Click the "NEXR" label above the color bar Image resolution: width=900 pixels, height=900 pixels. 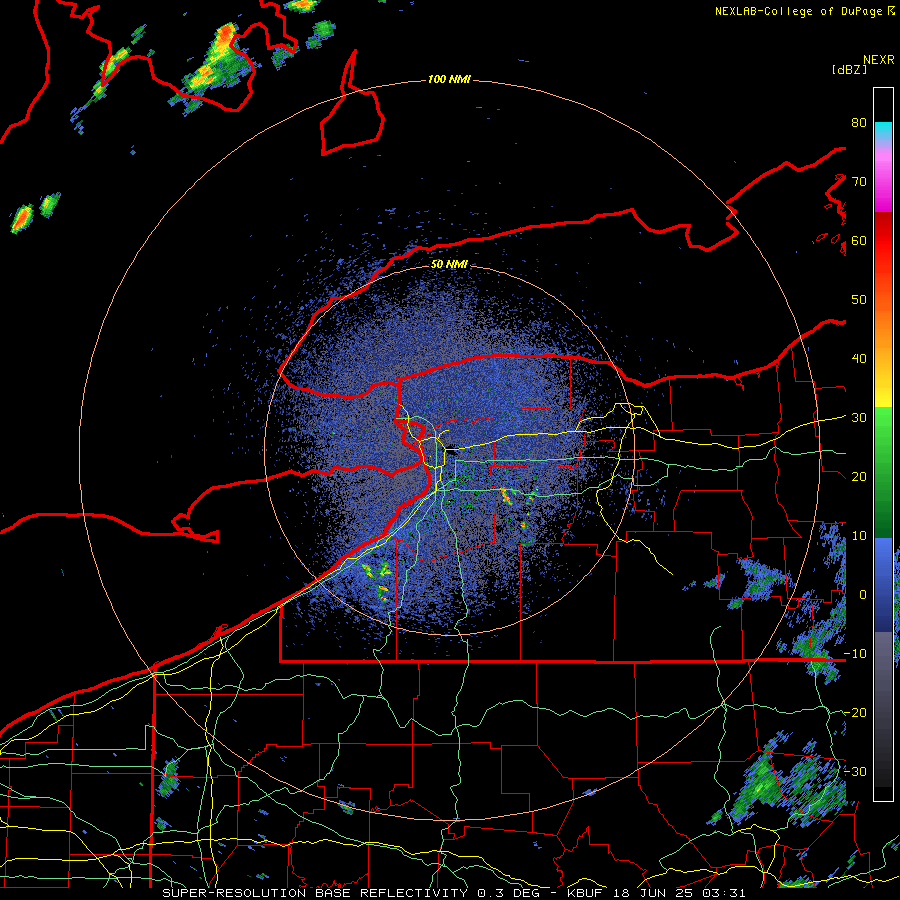(x=878, y=60)
